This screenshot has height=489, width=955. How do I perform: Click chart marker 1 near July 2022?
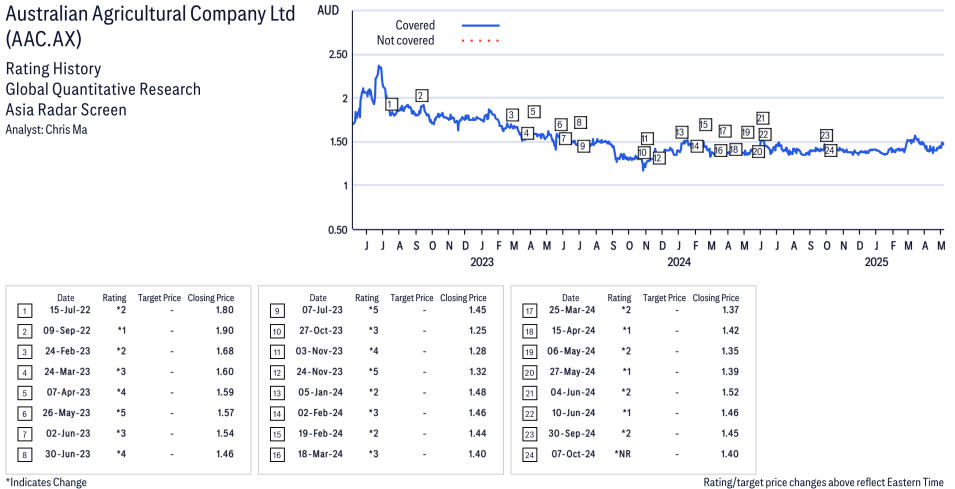click(392, 104)
